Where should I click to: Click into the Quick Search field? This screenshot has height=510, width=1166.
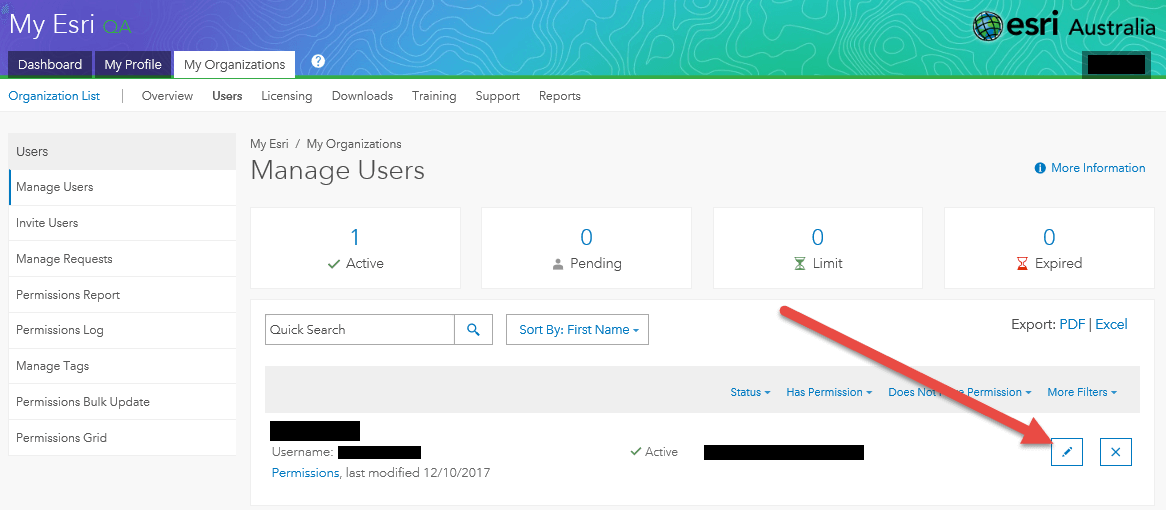click(360, 329)
